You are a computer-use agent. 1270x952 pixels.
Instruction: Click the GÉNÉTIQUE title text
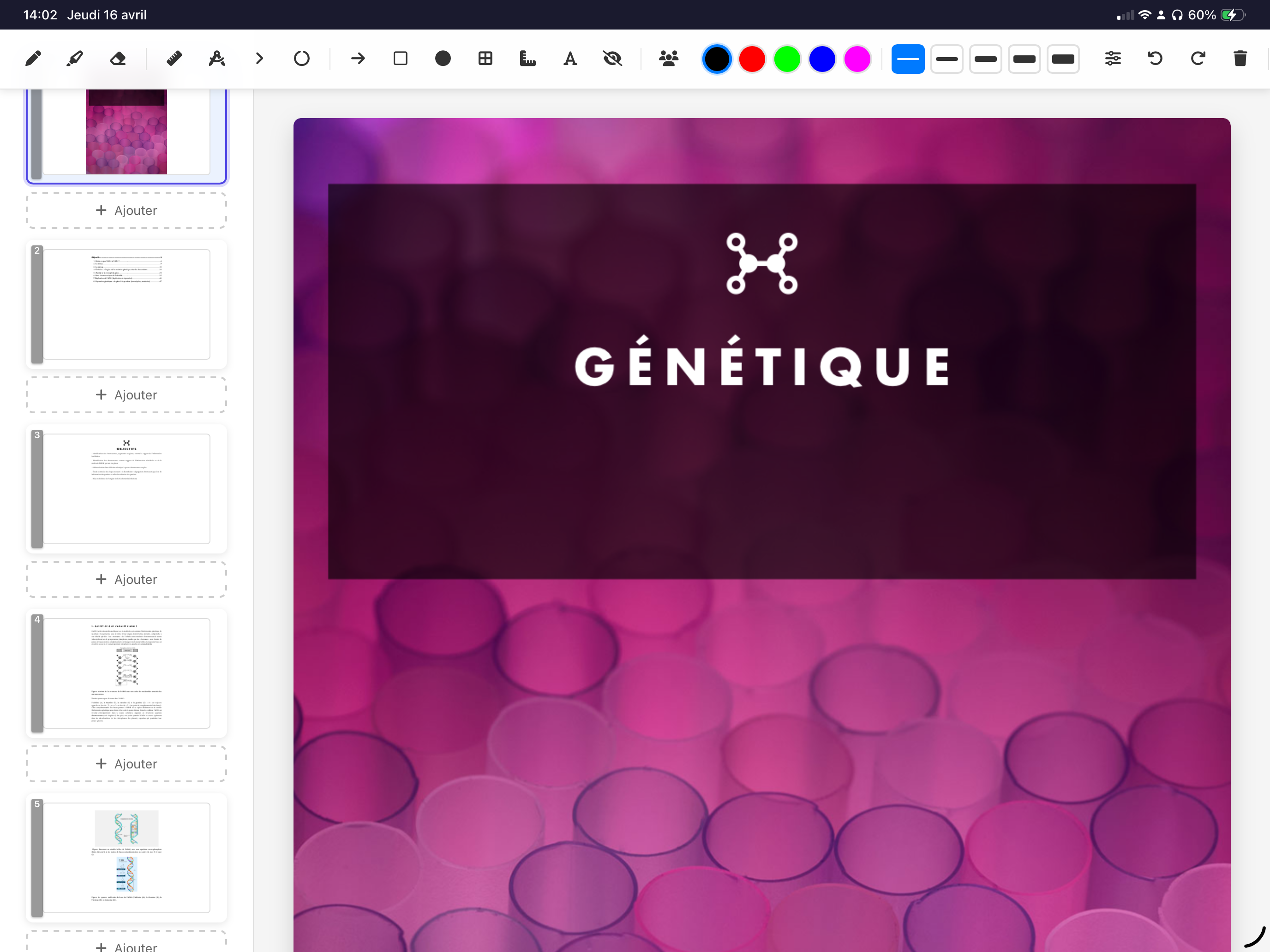point(762,362)
